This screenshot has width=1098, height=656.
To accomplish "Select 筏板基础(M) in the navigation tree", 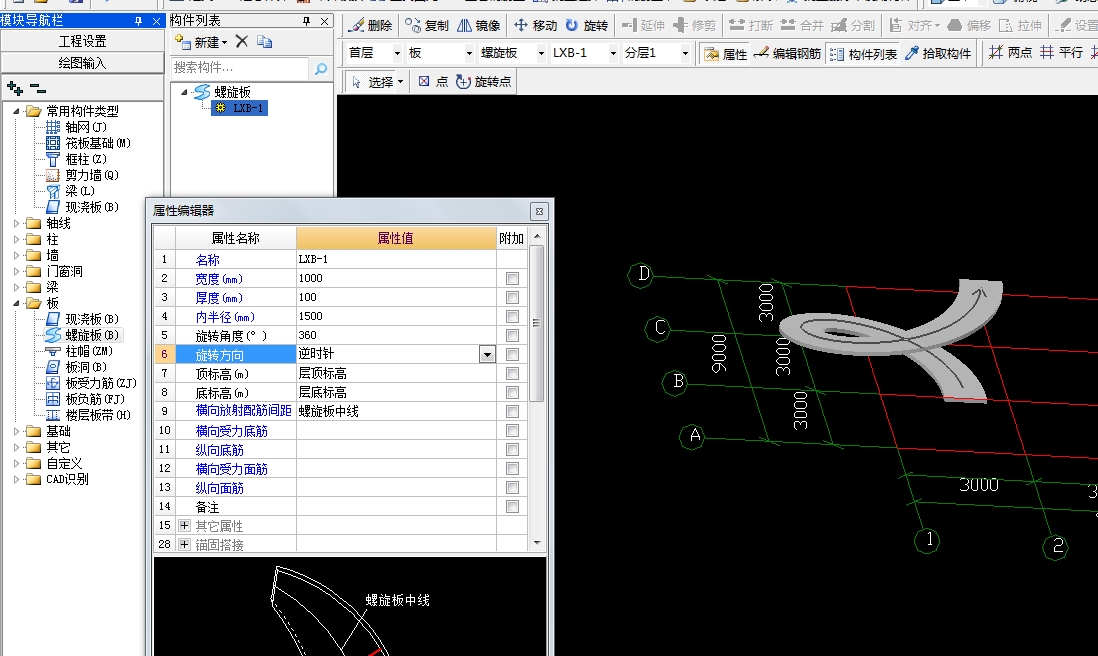I will coord(88,144).
